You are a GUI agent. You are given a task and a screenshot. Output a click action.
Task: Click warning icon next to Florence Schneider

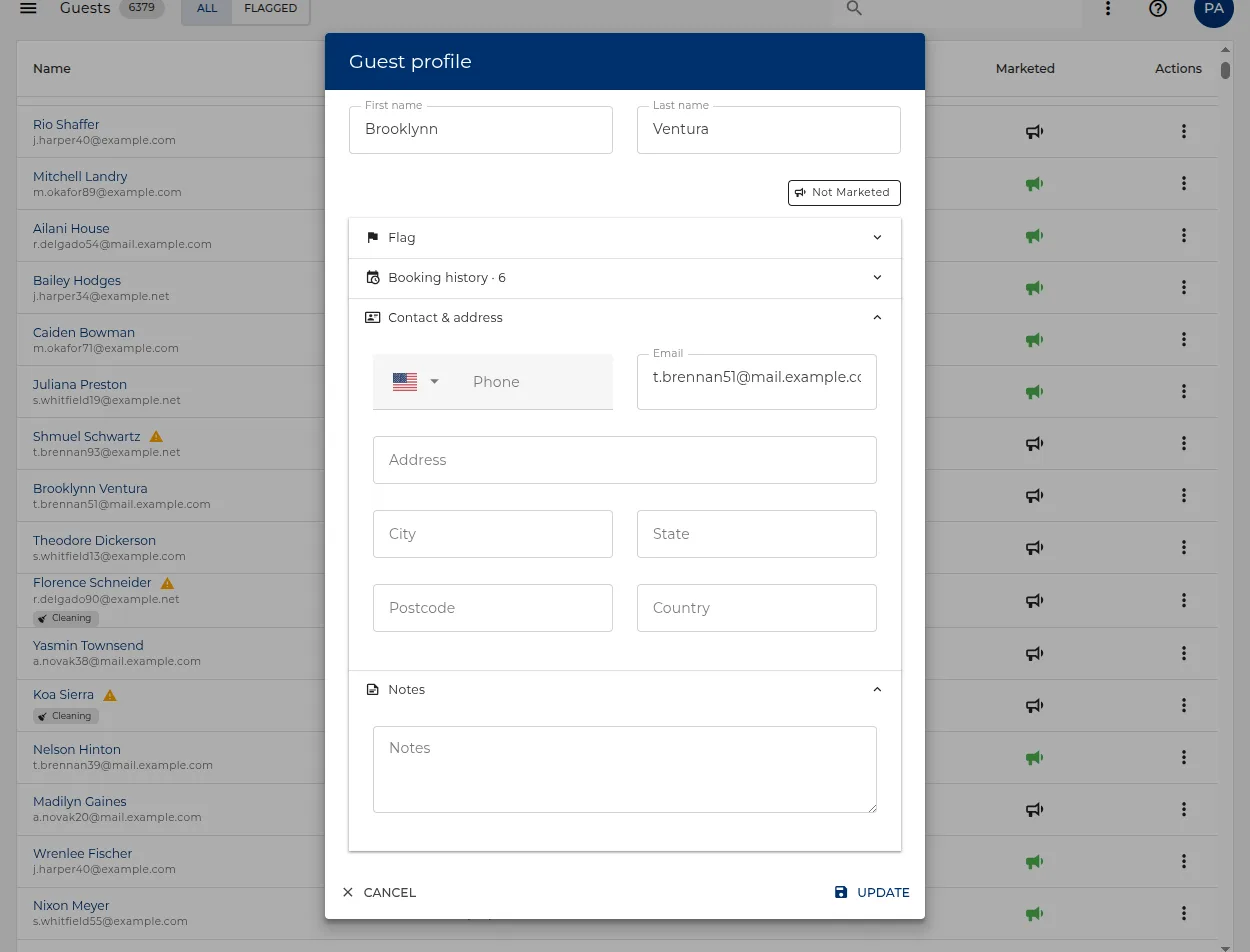pos(167,583)
